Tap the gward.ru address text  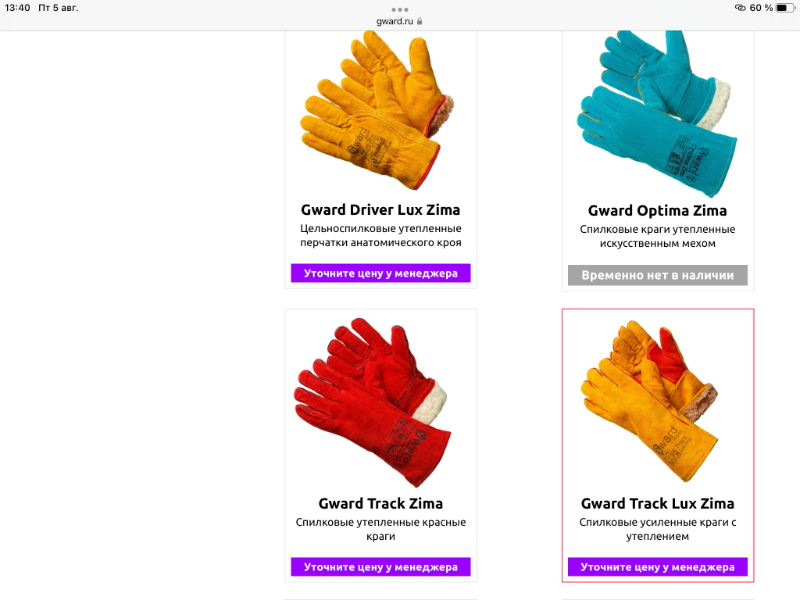click(394, 21)
